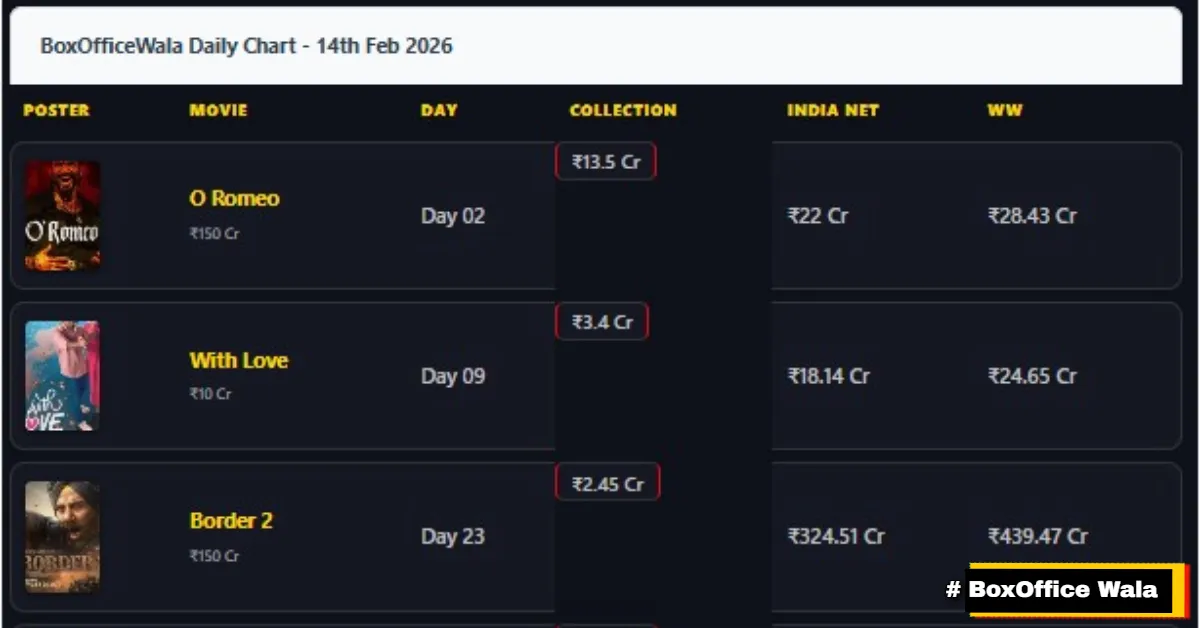Image resolution: width=1200 pixels, height=628 pixels.
Task: Open the With Love movie poster
Action: 62,375
